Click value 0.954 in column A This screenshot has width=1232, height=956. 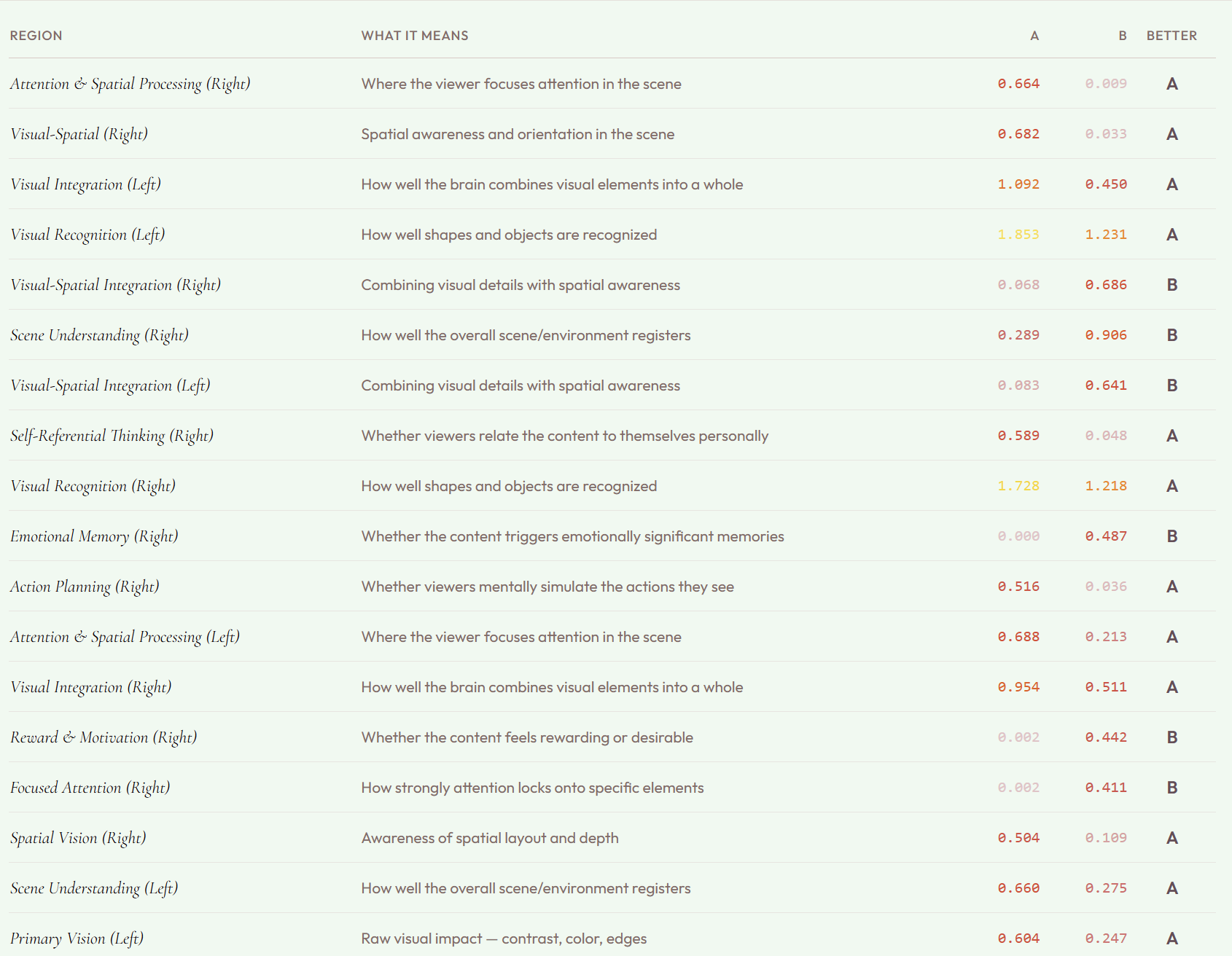(x=1018, y=687)
